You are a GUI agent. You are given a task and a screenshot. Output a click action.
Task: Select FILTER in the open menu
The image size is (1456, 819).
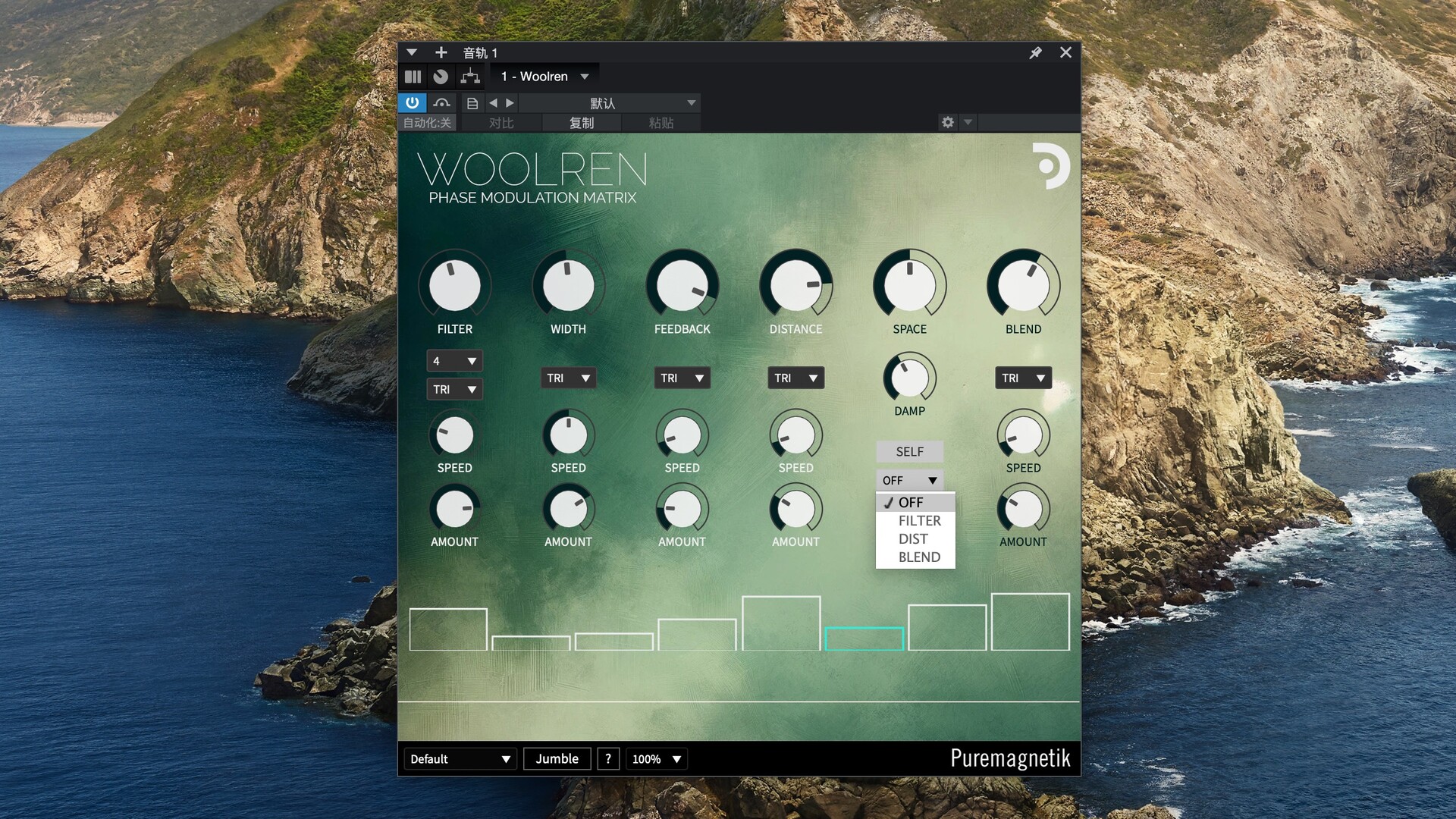pyautogui.click(x=915, y=521)
